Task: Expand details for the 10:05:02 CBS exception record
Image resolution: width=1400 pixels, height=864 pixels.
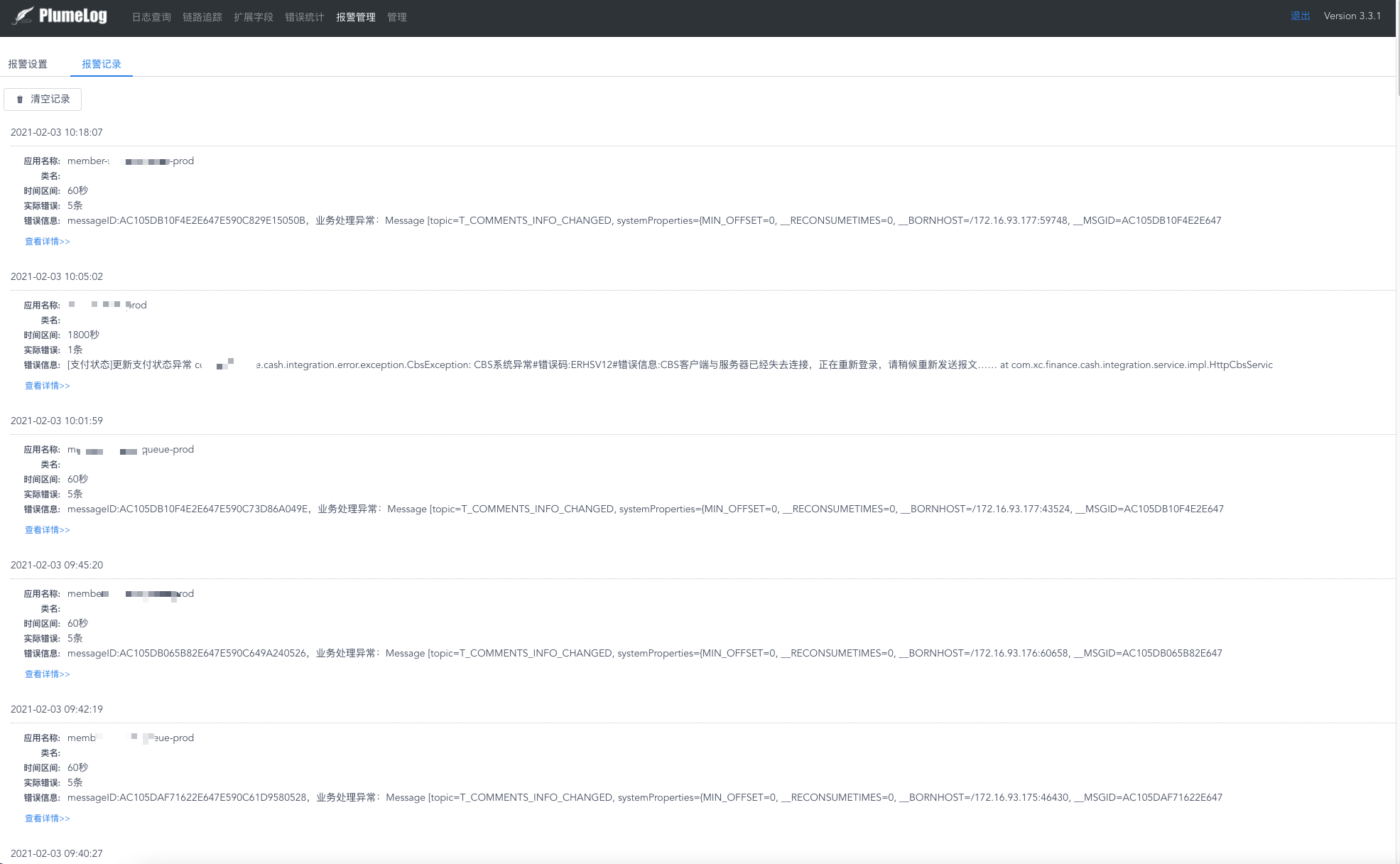Action: click(48, 386)
